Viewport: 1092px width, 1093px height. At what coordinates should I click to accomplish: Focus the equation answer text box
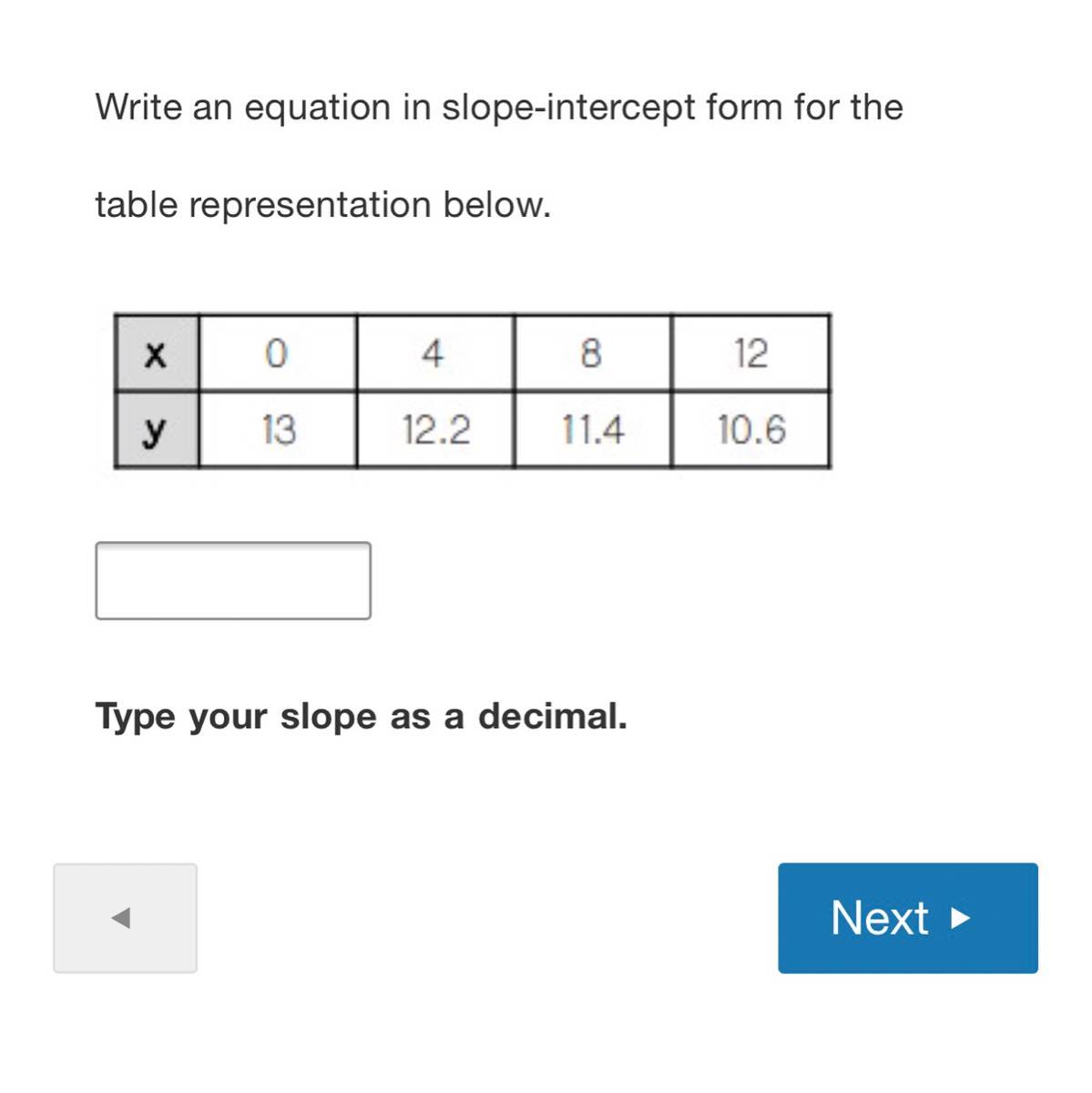point(233,581)
